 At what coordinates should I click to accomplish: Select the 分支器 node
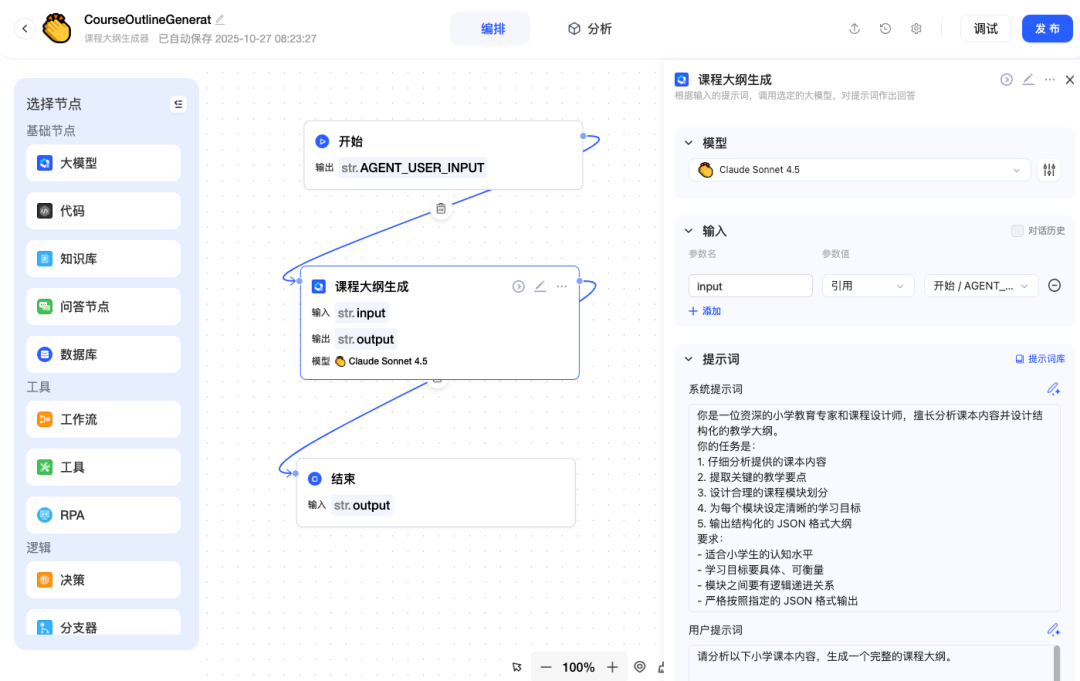point(103,623)
